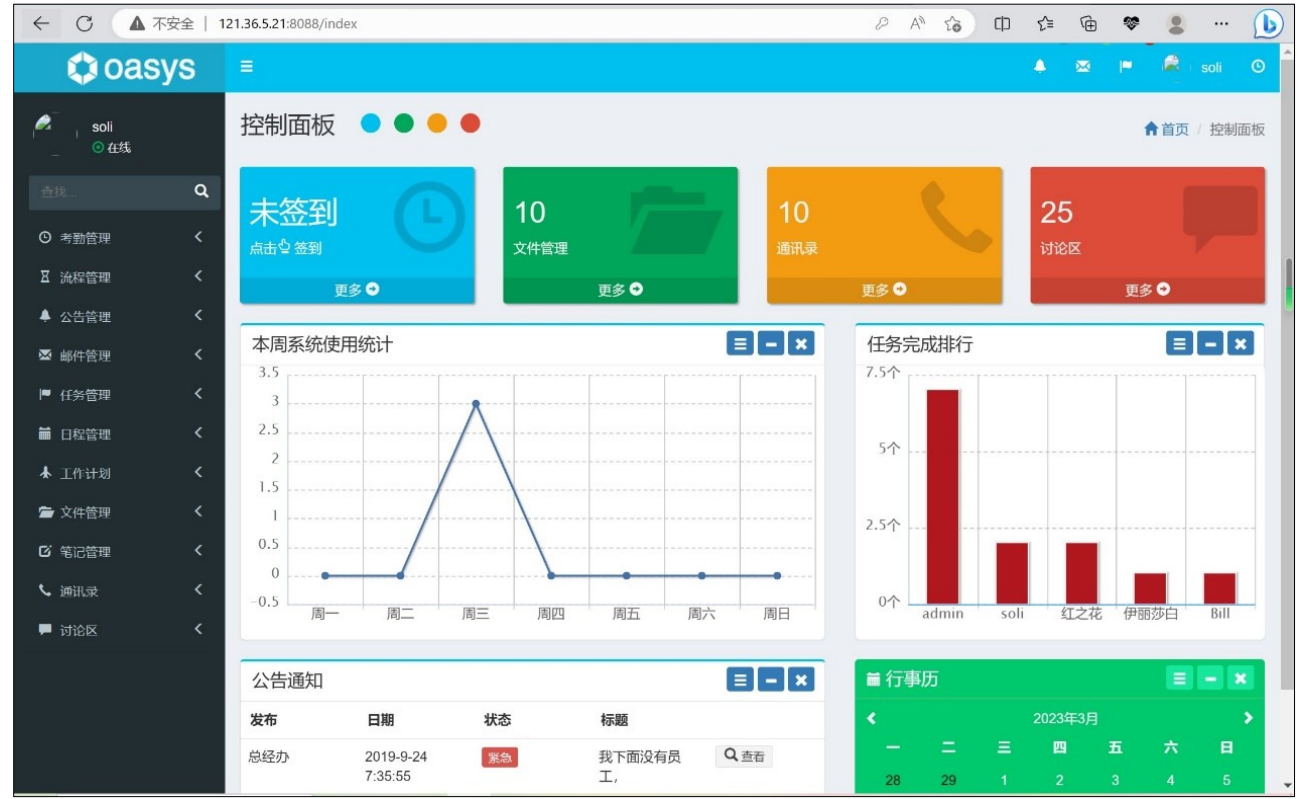Open the 公告通知 panel menu icon
This screenshot has width=1300, height=799.
740,680
